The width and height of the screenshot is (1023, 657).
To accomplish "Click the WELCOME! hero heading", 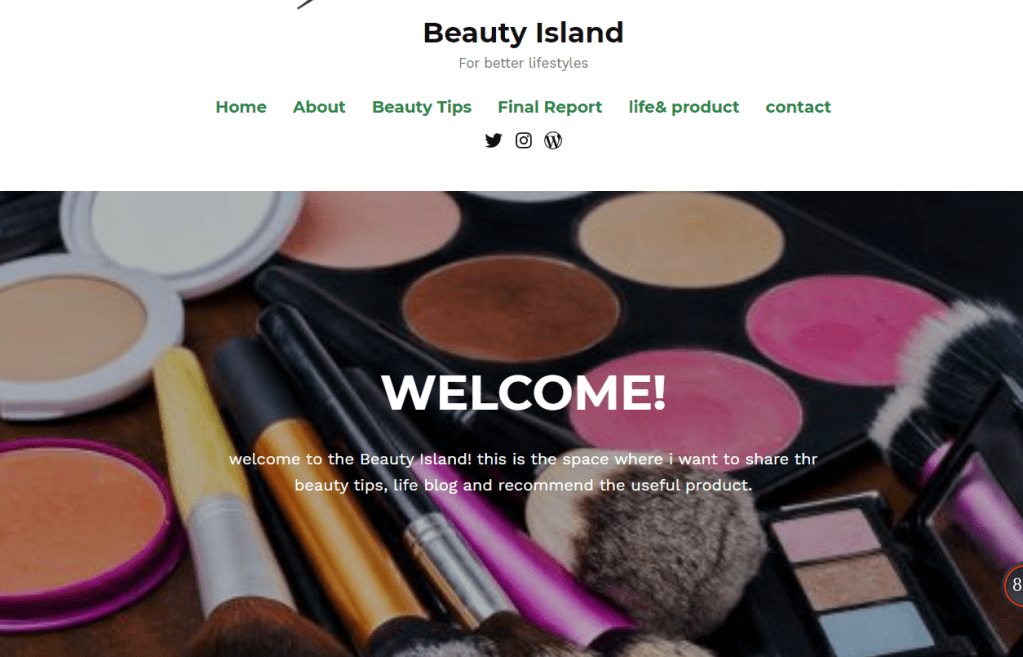I will (x=523, y=392).
